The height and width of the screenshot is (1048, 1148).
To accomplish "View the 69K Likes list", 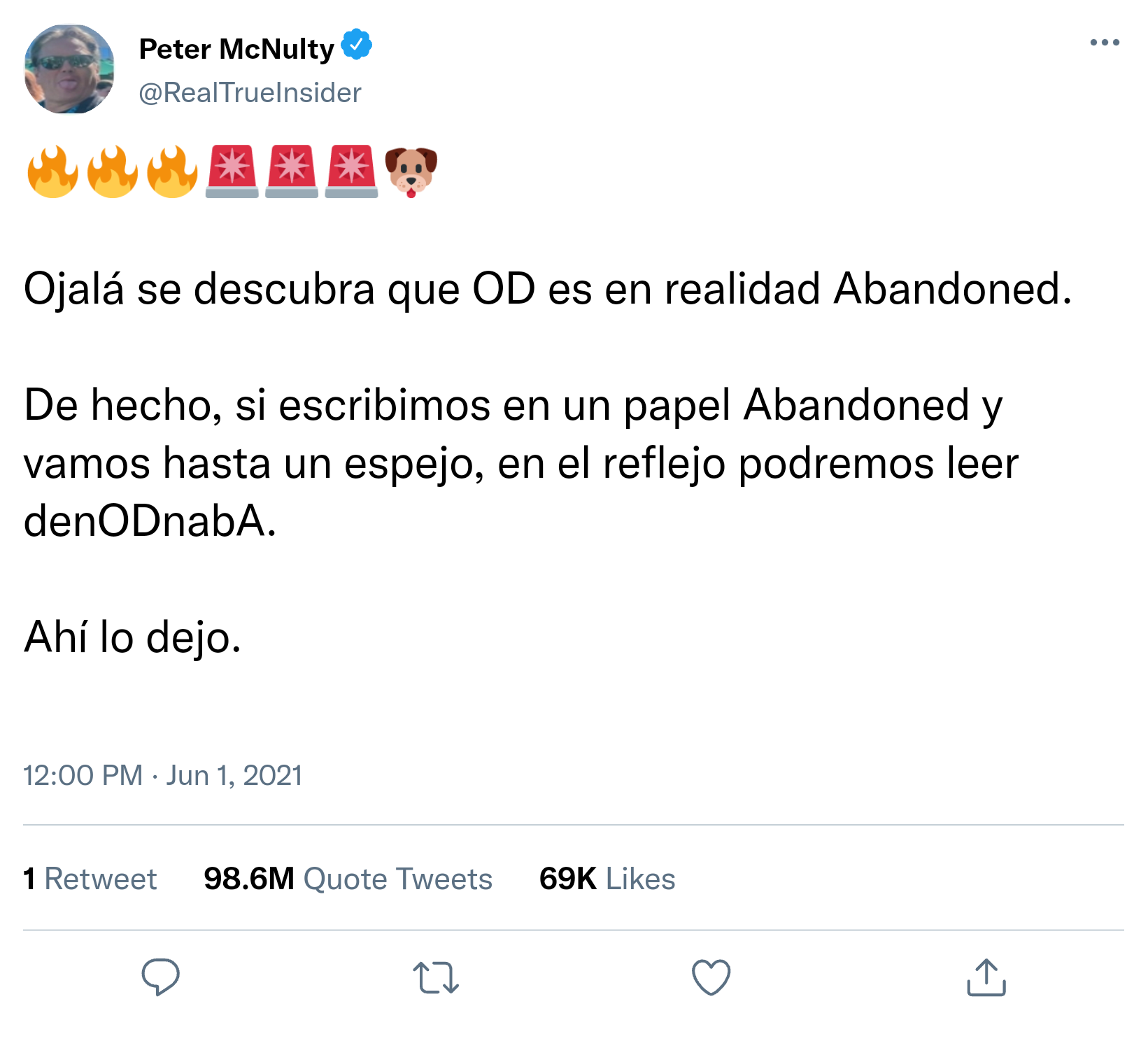I will click(607, 878).
